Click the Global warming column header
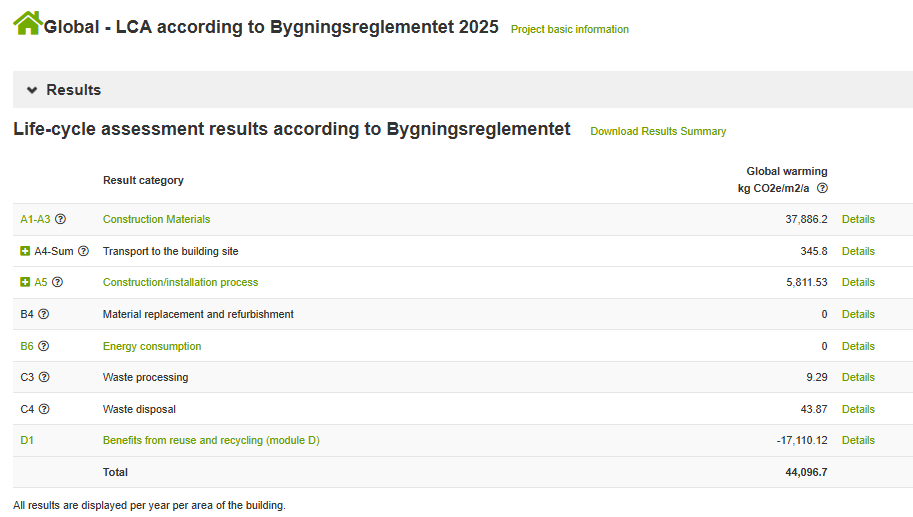 (787, 171)
